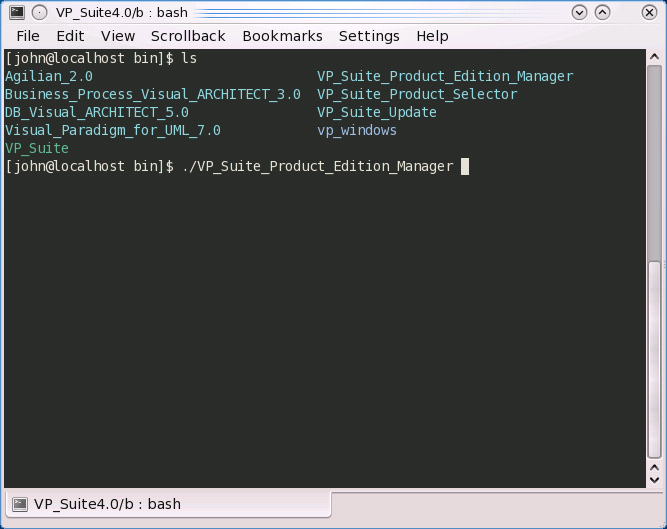This screenshot has height=529, width=667.
Task: Click the terminal icon on the bash tab
Action: 20,504
